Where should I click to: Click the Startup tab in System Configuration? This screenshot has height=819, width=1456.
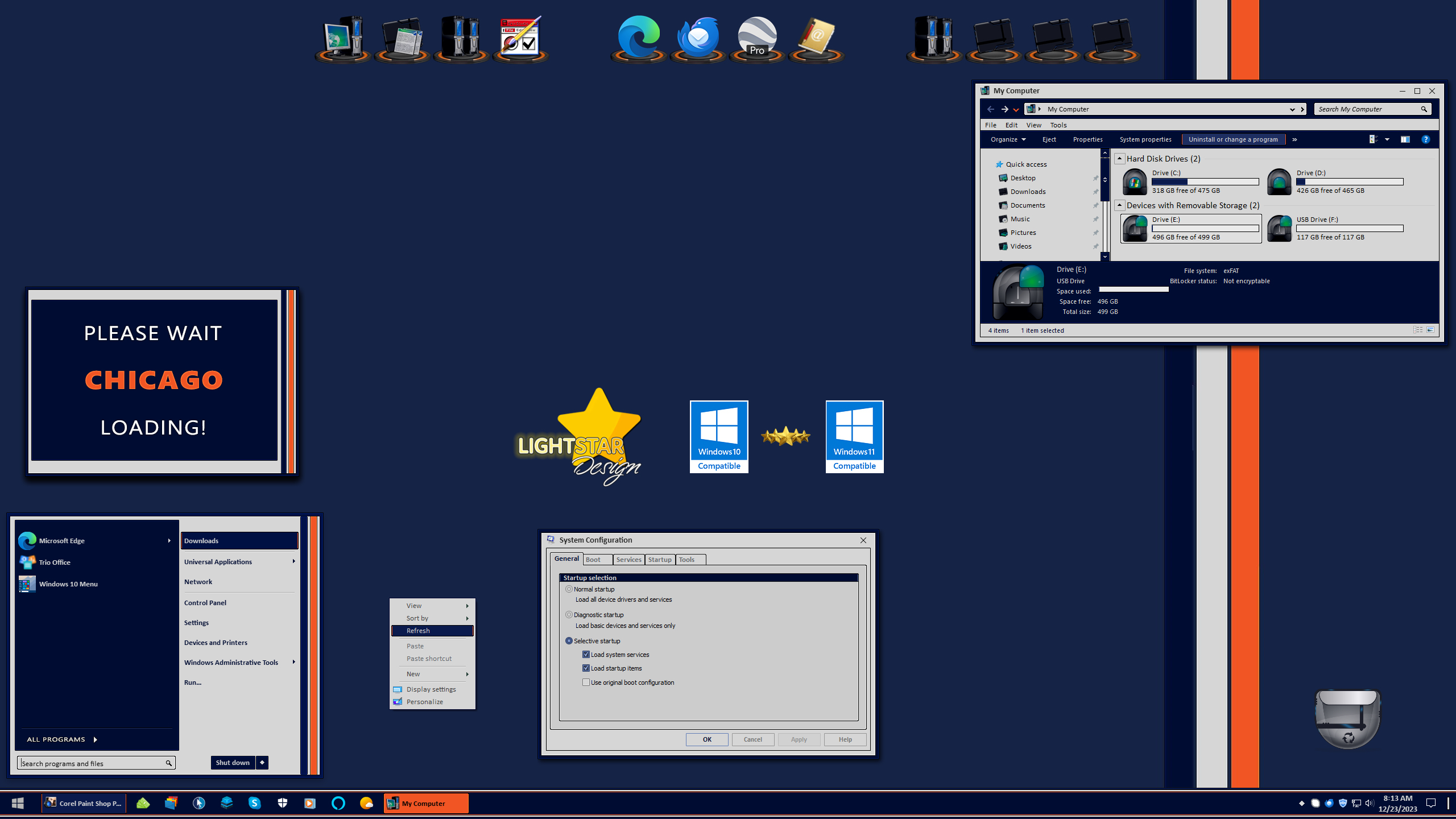point(659,559)
